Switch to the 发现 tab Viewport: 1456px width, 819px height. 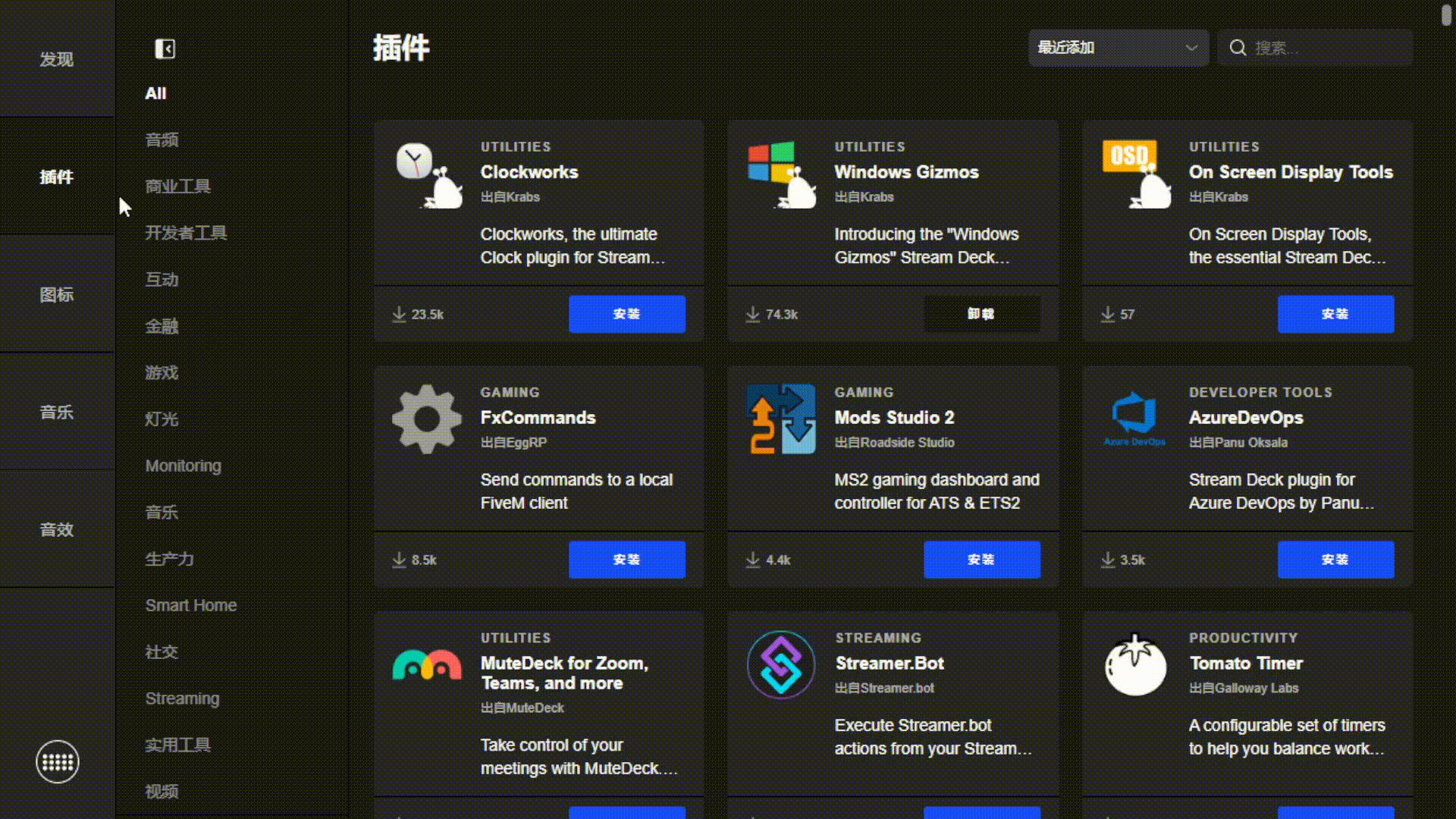57,59
